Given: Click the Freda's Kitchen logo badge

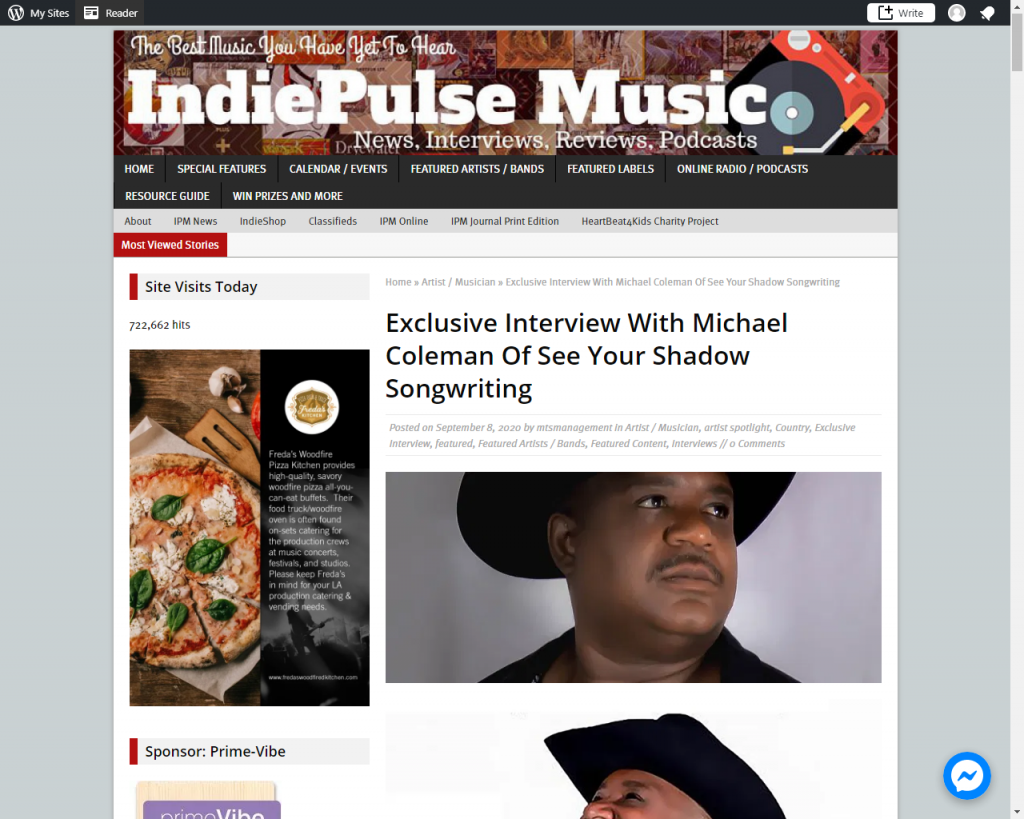Looking at the screenshot, I should 312,408.
